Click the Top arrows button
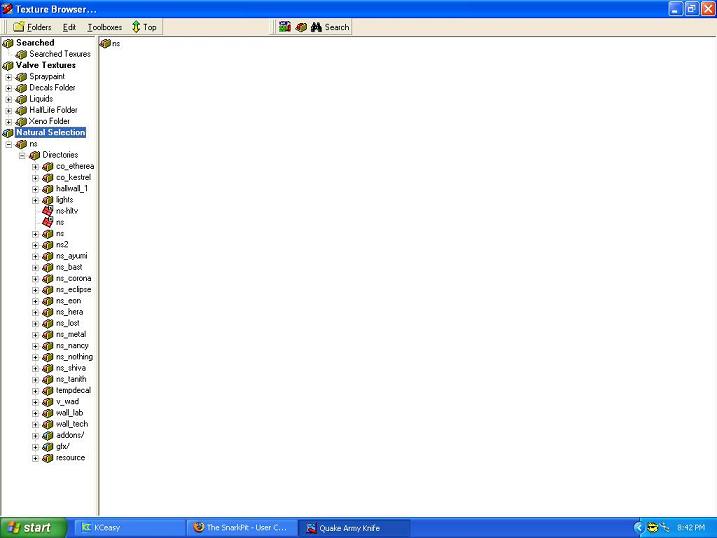 [144, 27]
